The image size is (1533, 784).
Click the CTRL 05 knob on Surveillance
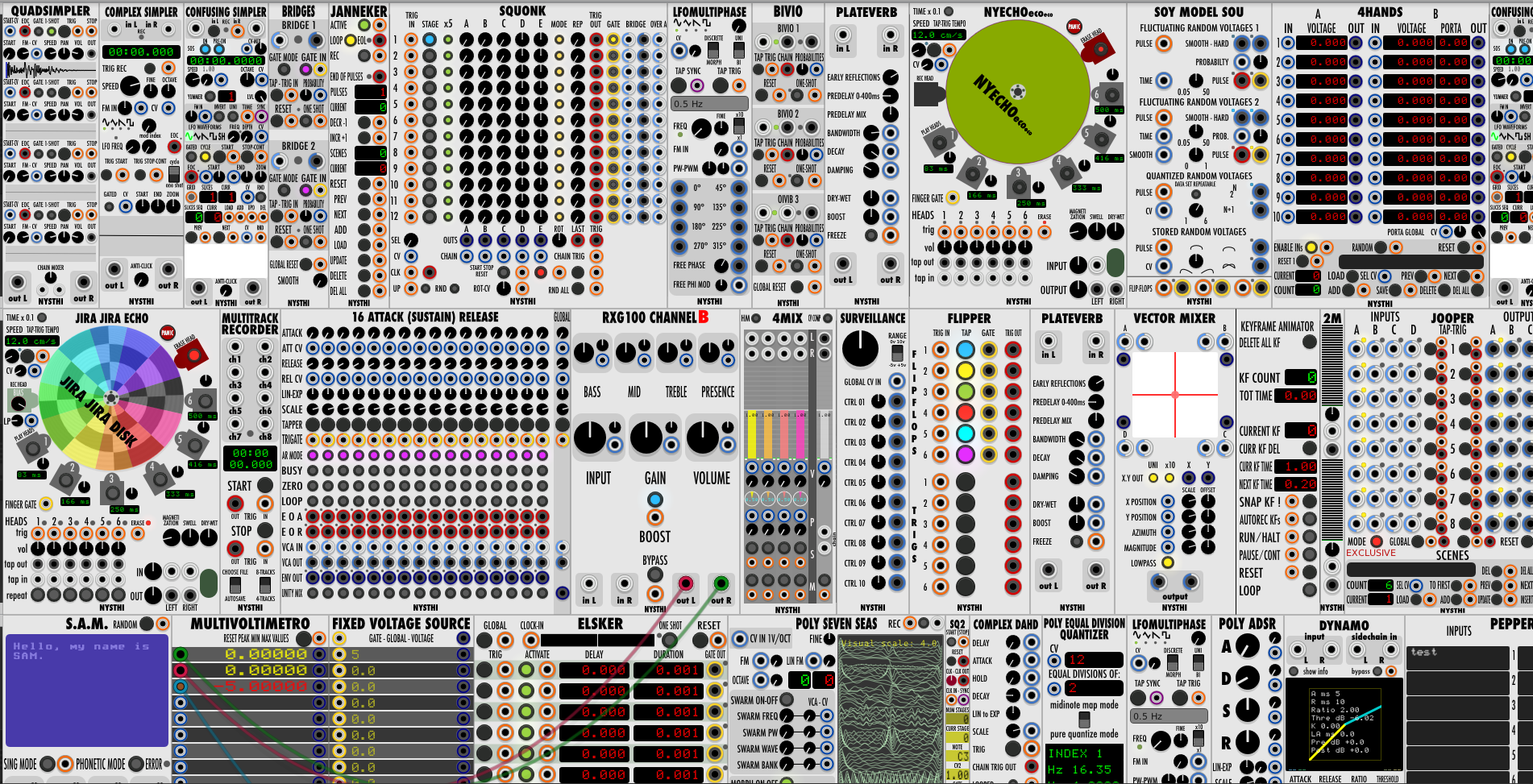coord(878,482)
